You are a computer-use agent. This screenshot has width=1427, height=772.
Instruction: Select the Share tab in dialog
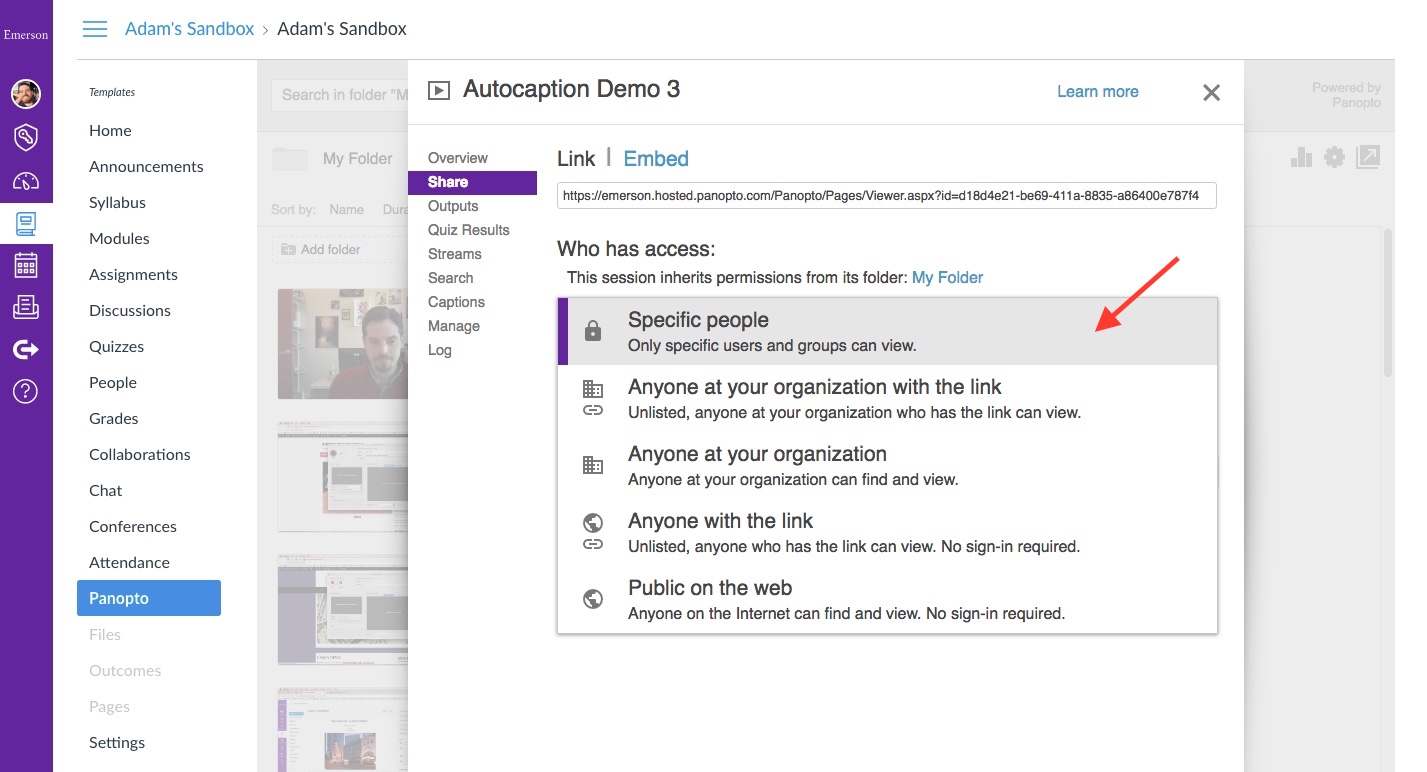472,182
